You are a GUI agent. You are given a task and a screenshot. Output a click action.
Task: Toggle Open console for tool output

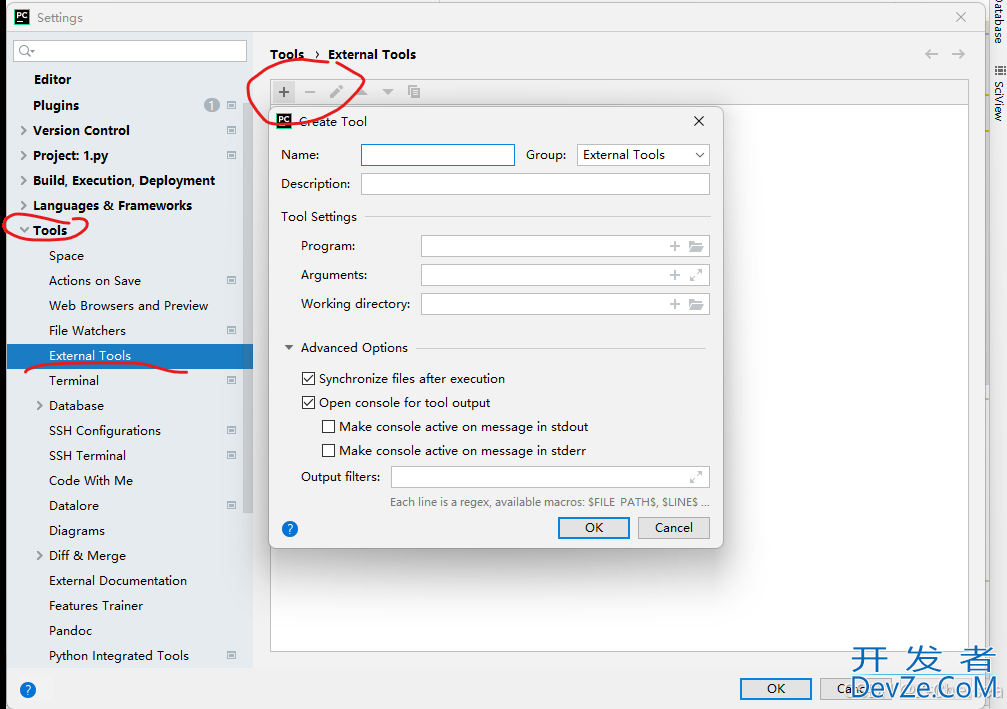308,403
